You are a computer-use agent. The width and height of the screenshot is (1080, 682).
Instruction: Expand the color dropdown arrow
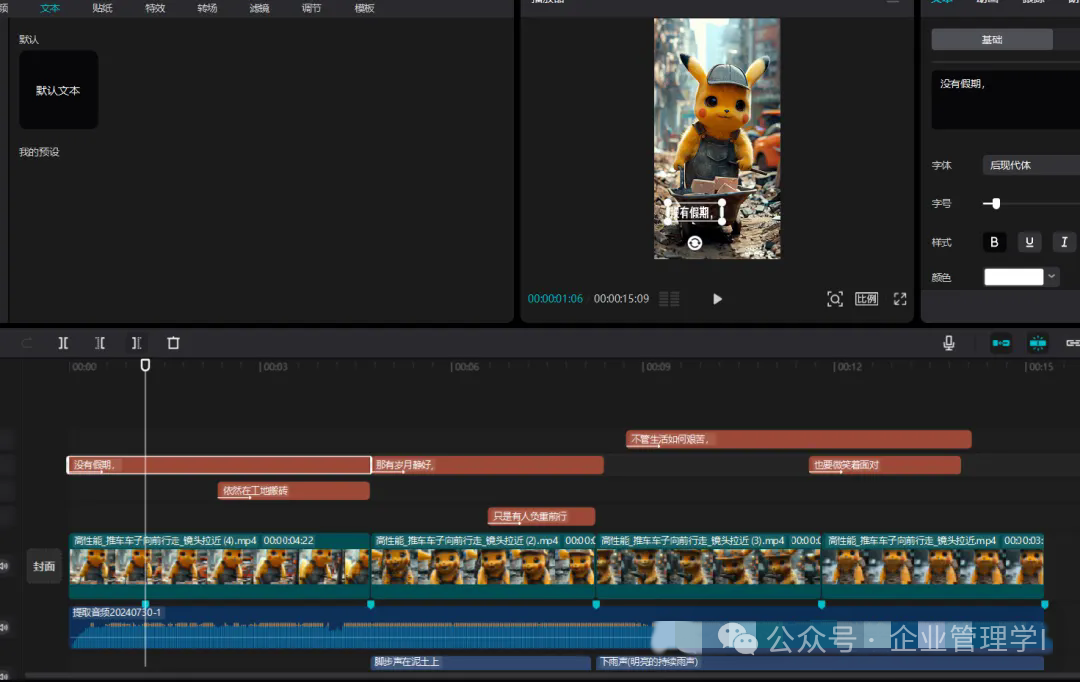1052,277
